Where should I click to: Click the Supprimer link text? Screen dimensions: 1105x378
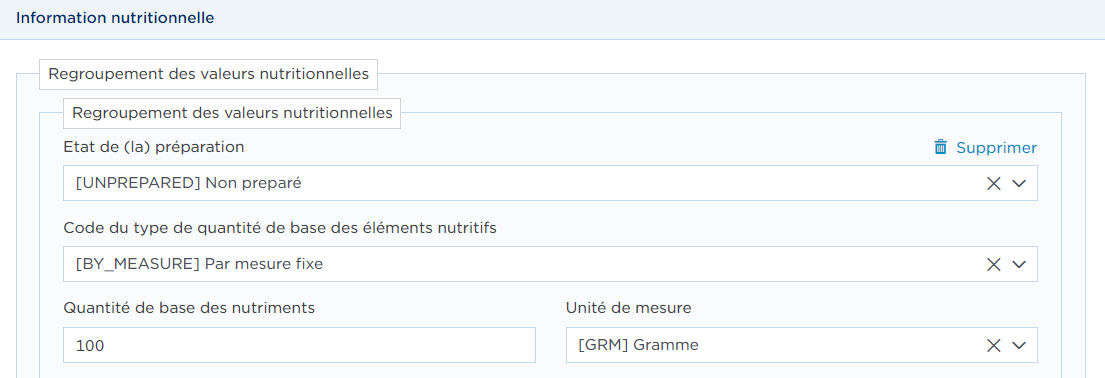tap(996, 147)
